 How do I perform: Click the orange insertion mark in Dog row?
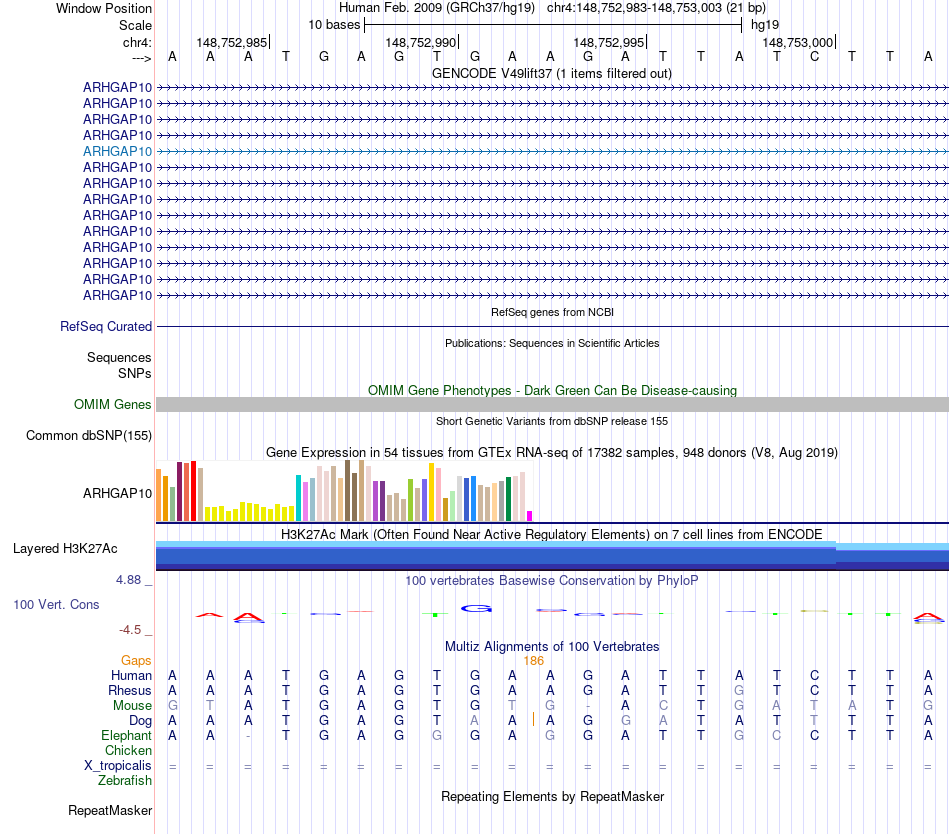(533, 720)
